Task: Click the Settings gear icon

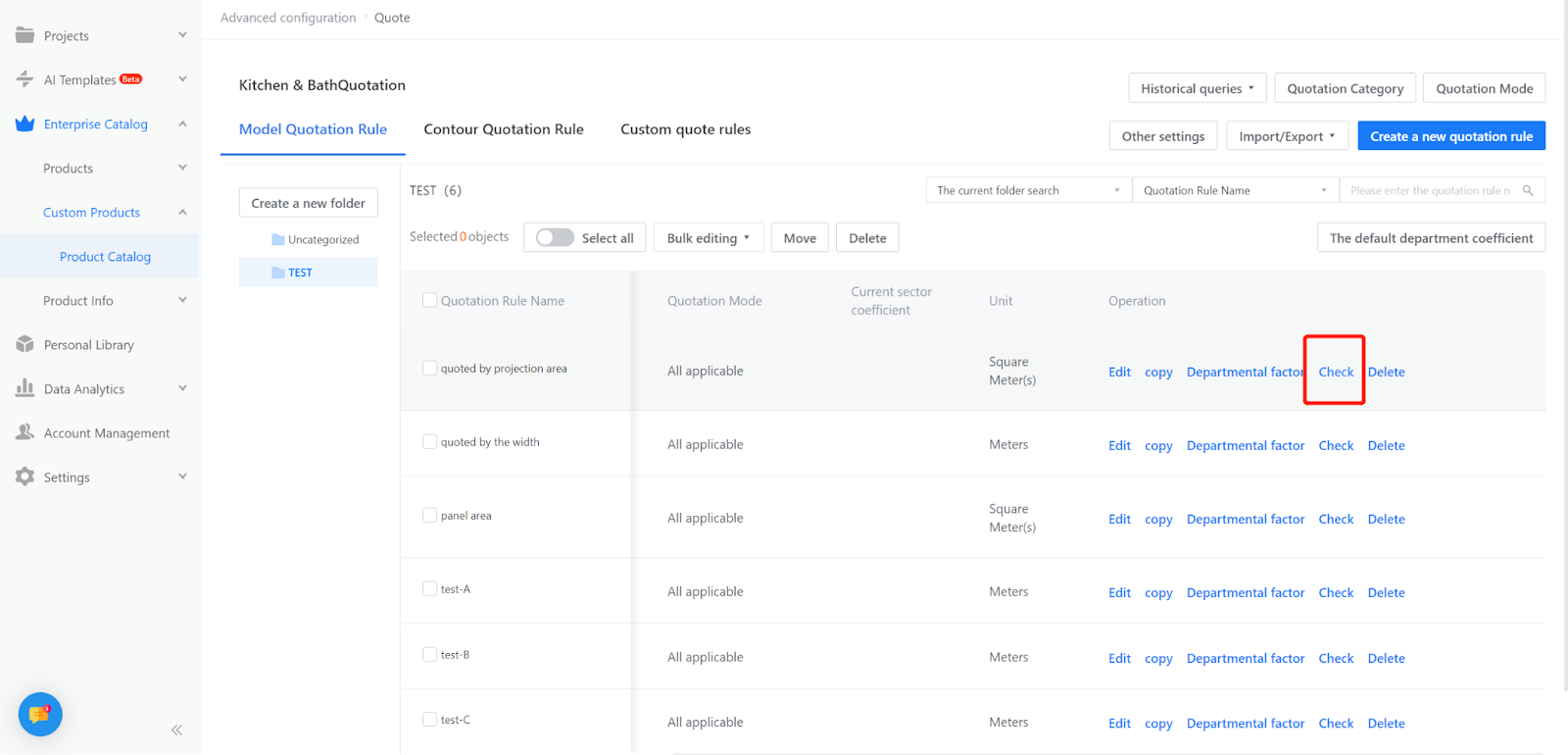Action: coord(24,477)
